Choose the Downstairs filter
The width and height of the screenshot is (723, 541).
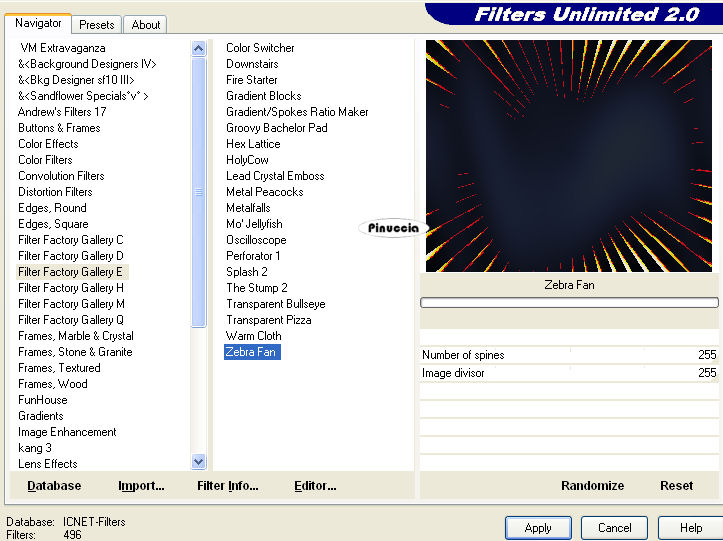click(x=252, y=64)
